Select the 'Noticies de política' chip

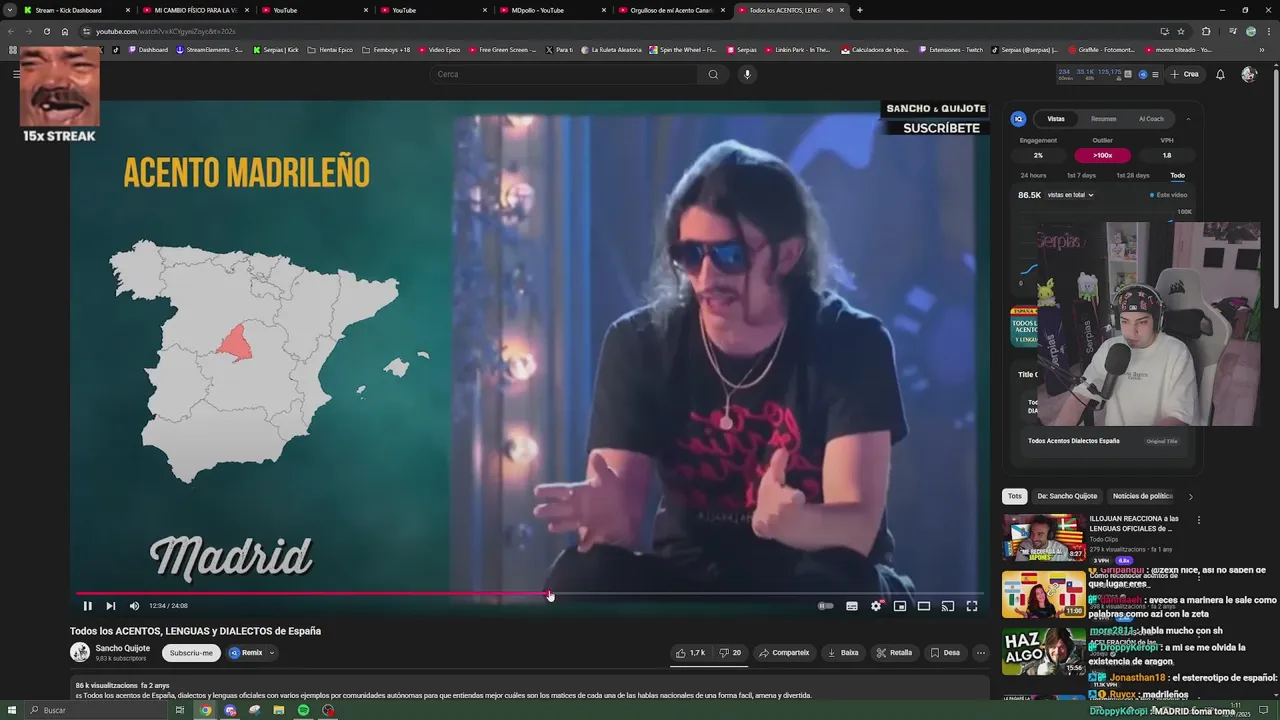click(x=1143, y=496)
